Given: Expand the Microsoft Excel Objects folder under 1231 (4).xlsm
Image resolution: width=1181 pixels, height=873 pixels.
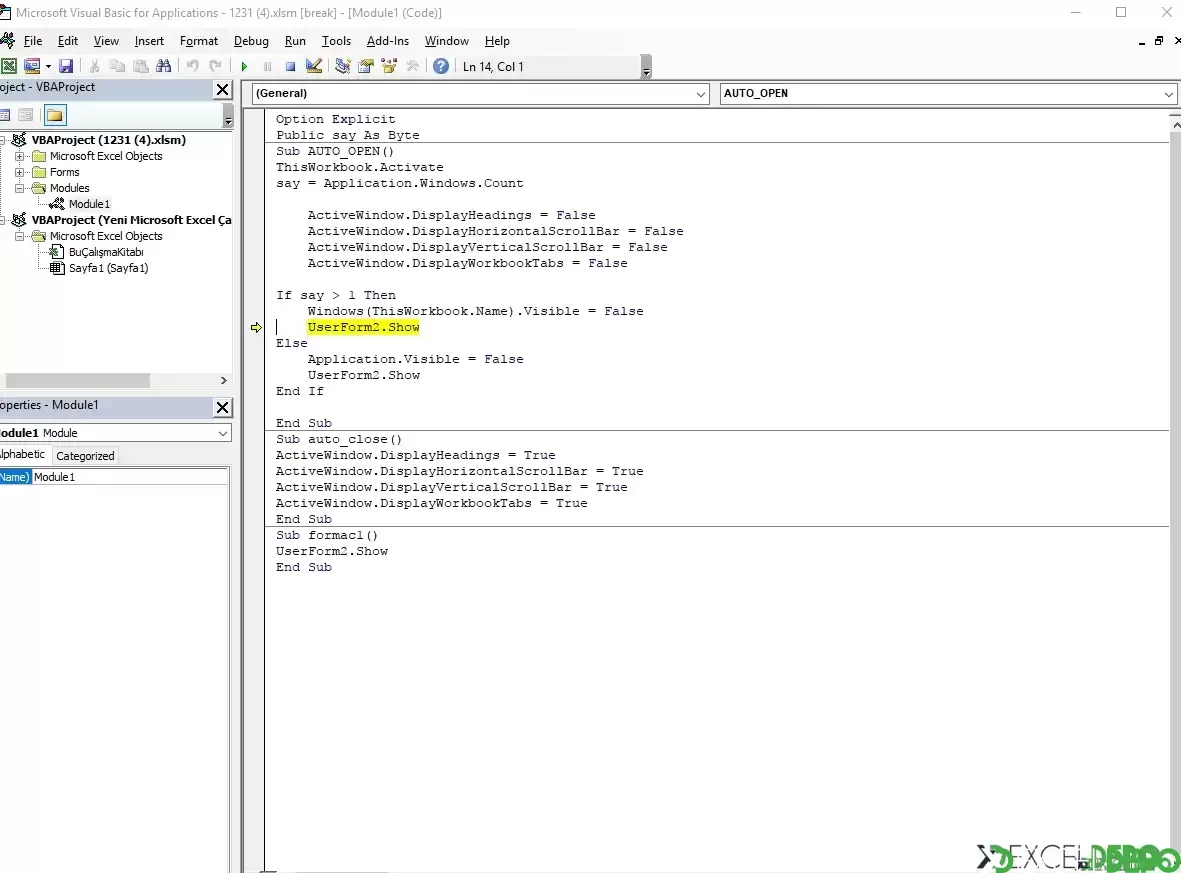Looking at the screenshot, I should click(20, 156).
